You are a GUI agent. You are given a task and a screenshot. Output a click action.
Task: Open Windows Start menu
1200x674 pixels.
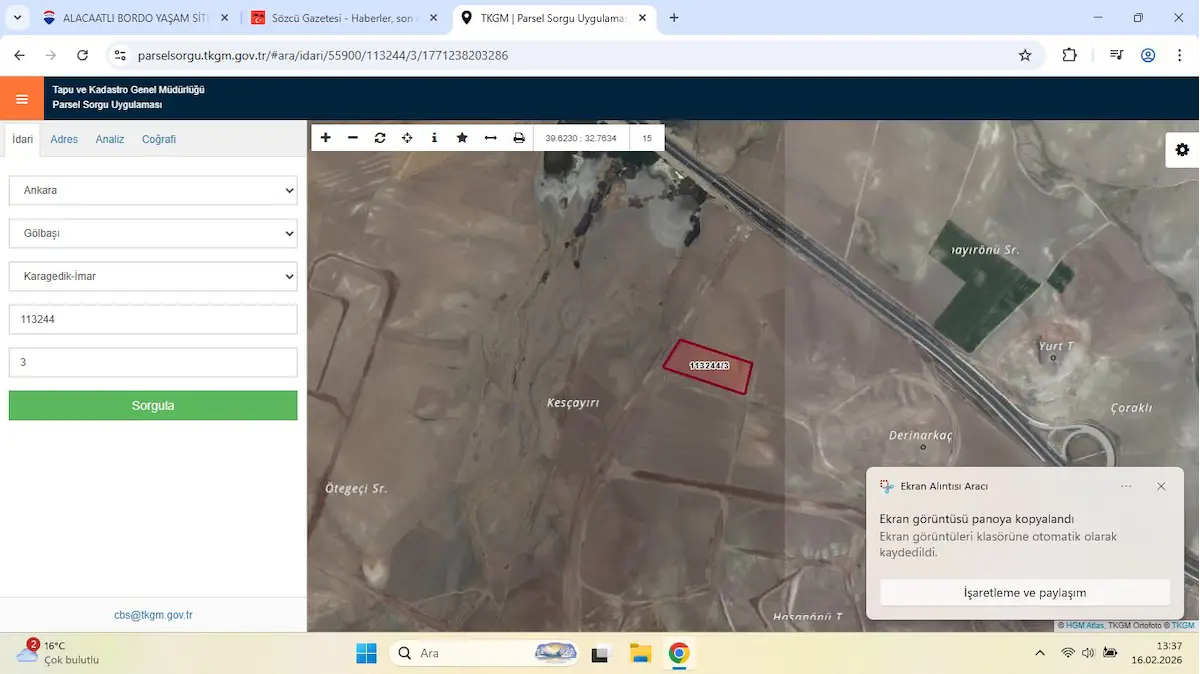(x=367, y=653)
